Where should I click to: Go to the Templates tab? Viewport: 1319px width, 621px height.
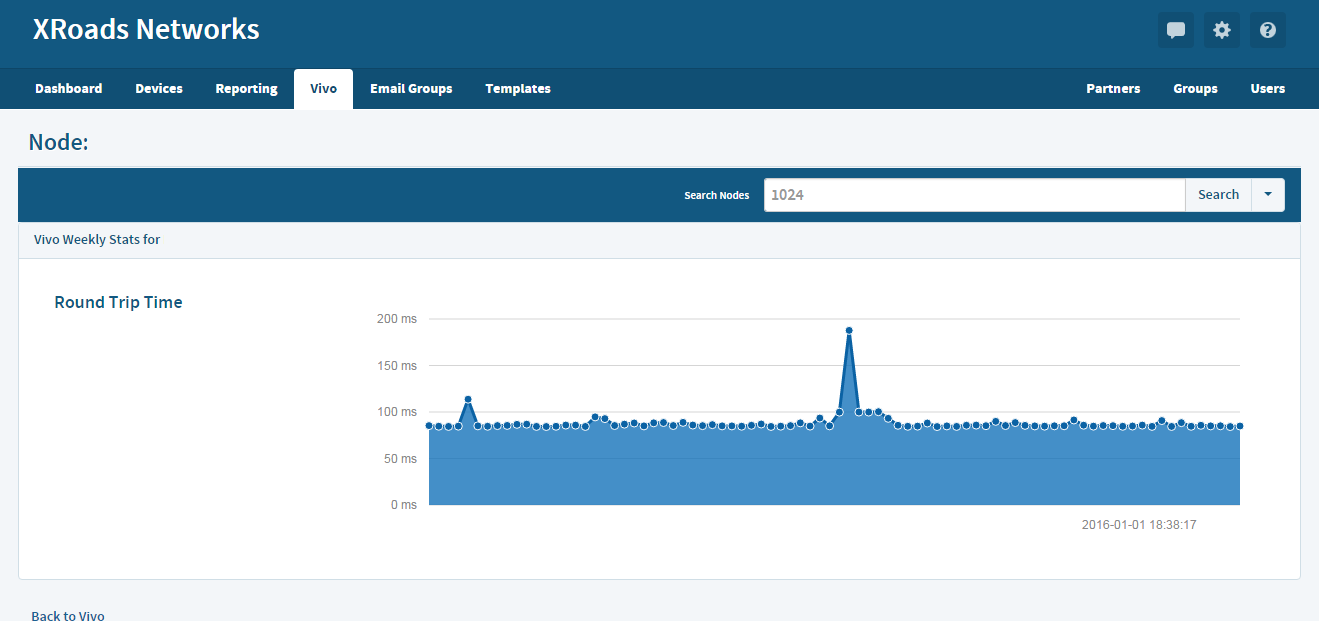click(518, 88)
